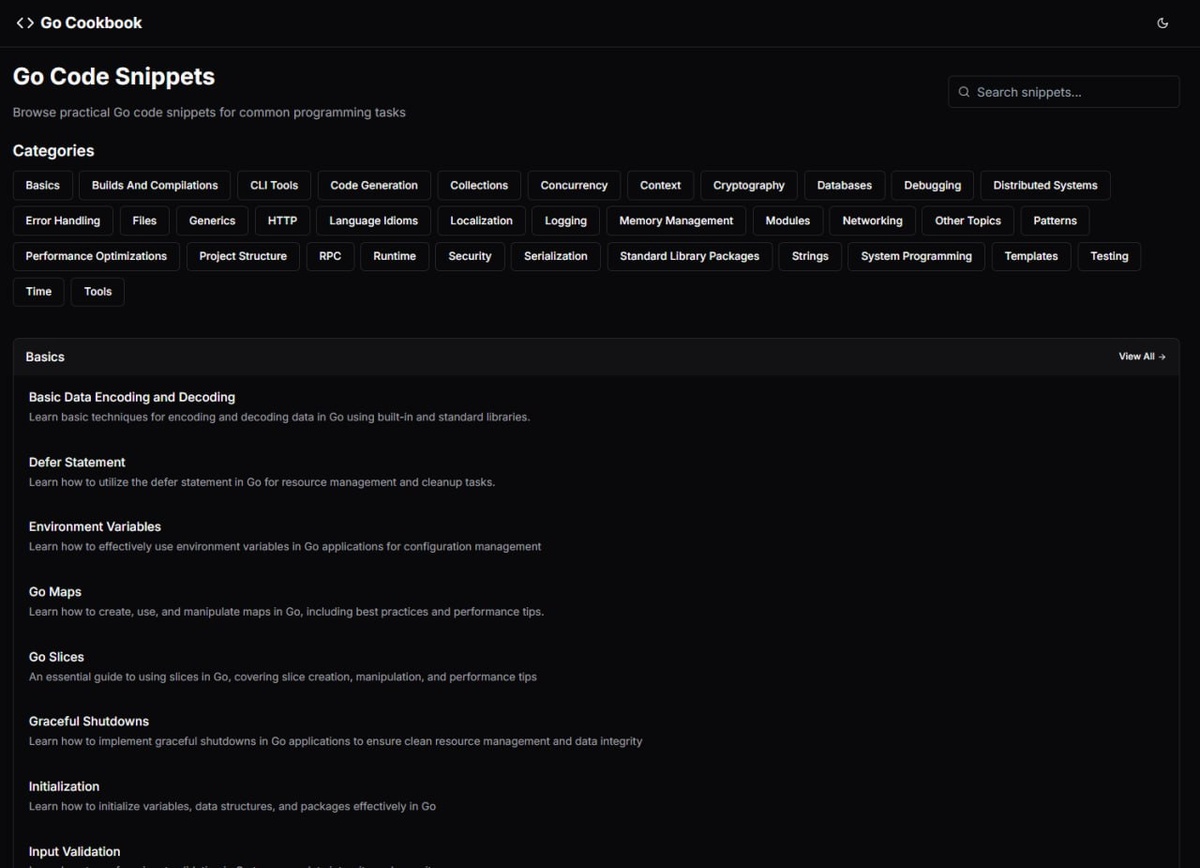Select the Concurrency category
This screenshot has width=1200, height=868.
[574, 185]
